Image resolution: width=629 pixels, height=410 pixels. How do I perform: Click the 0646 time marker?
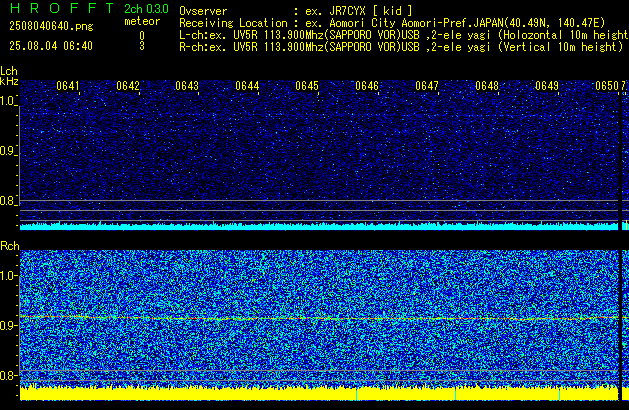click(367, 86)
